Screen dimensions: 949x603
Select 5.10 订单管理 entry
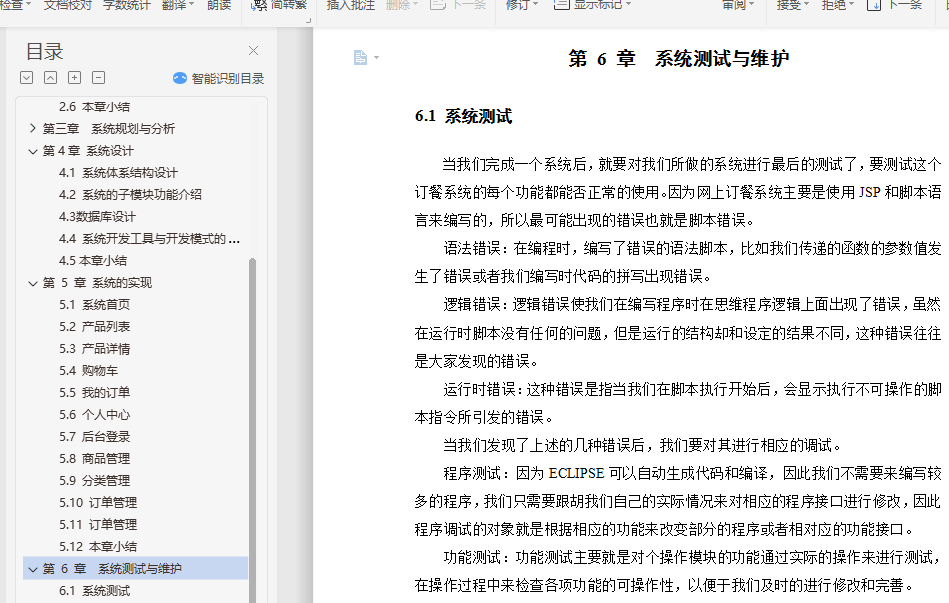[x=98, y=502]
